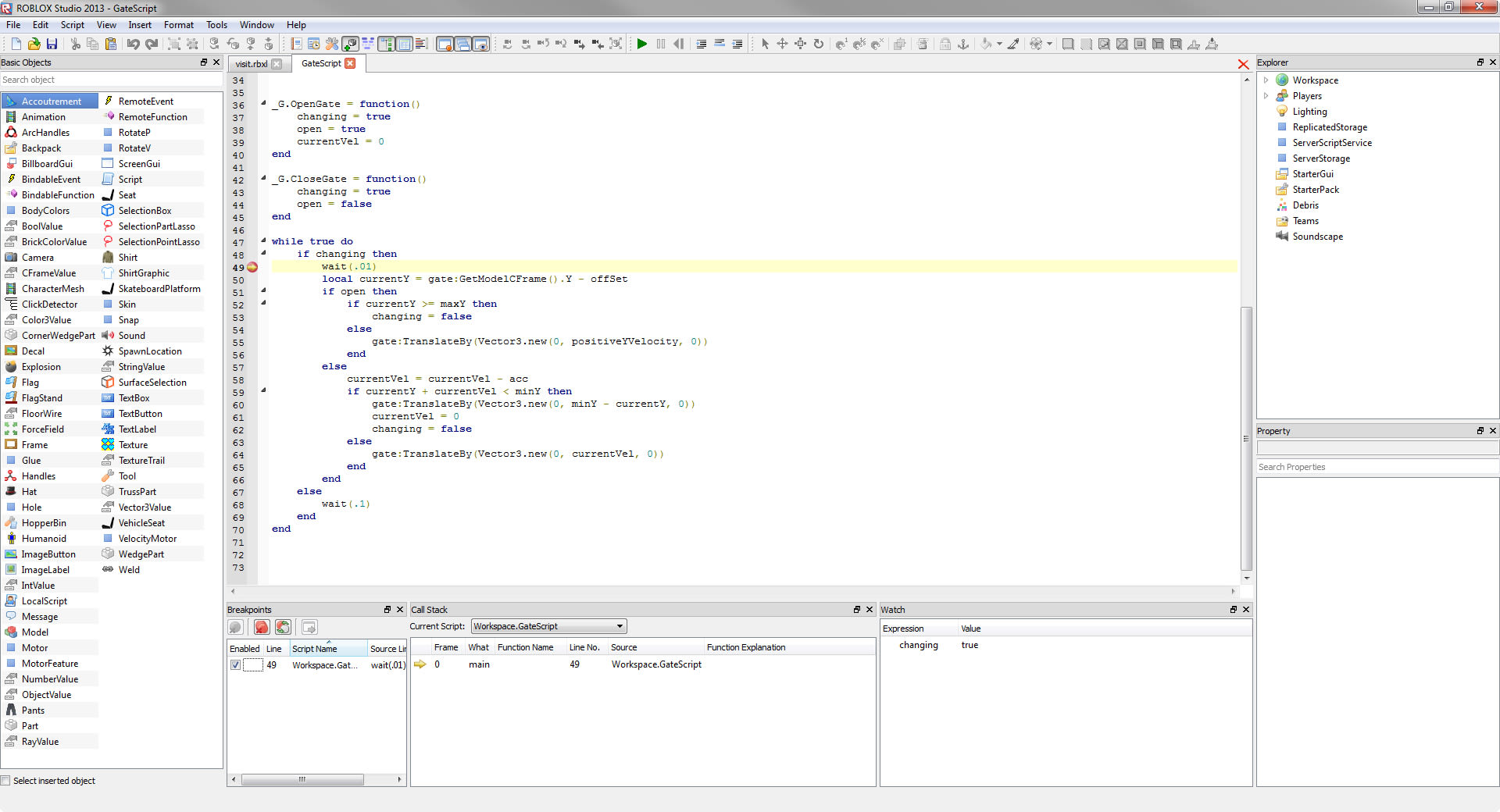Click the Undo arrow icon

pyautogui.click(x=133, y=44)
